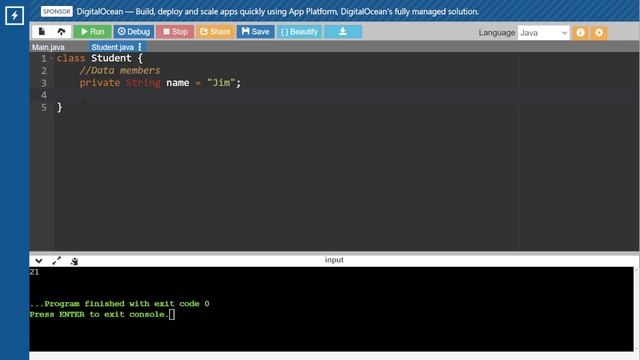640x360 pixels.
Task: Start the Debug session
Action: [134, 32]
